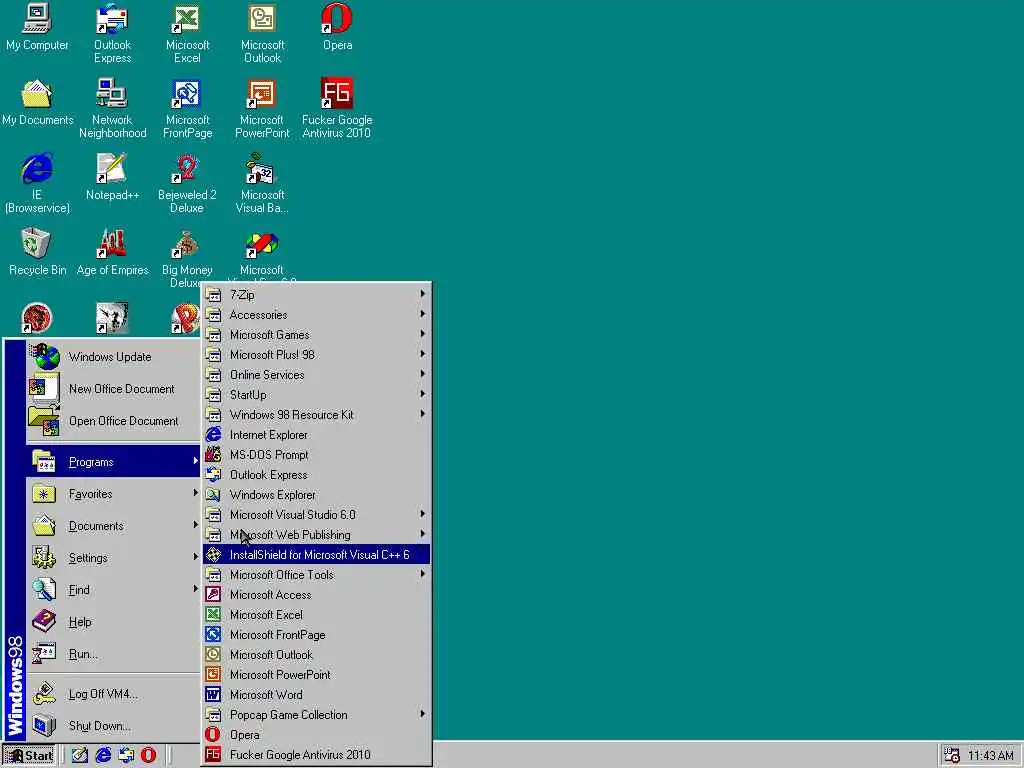Open the Run... dialog
Screen dimensions: 1024x768
(x=113, y=654)
